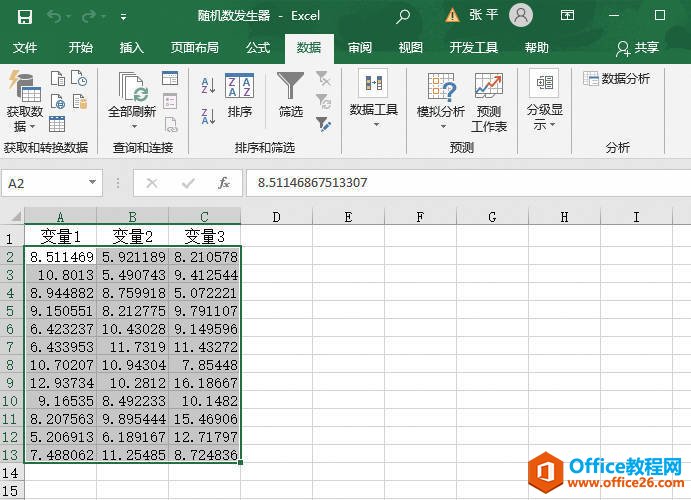Select column D header

pyautogui.click(x=276, y=217)
